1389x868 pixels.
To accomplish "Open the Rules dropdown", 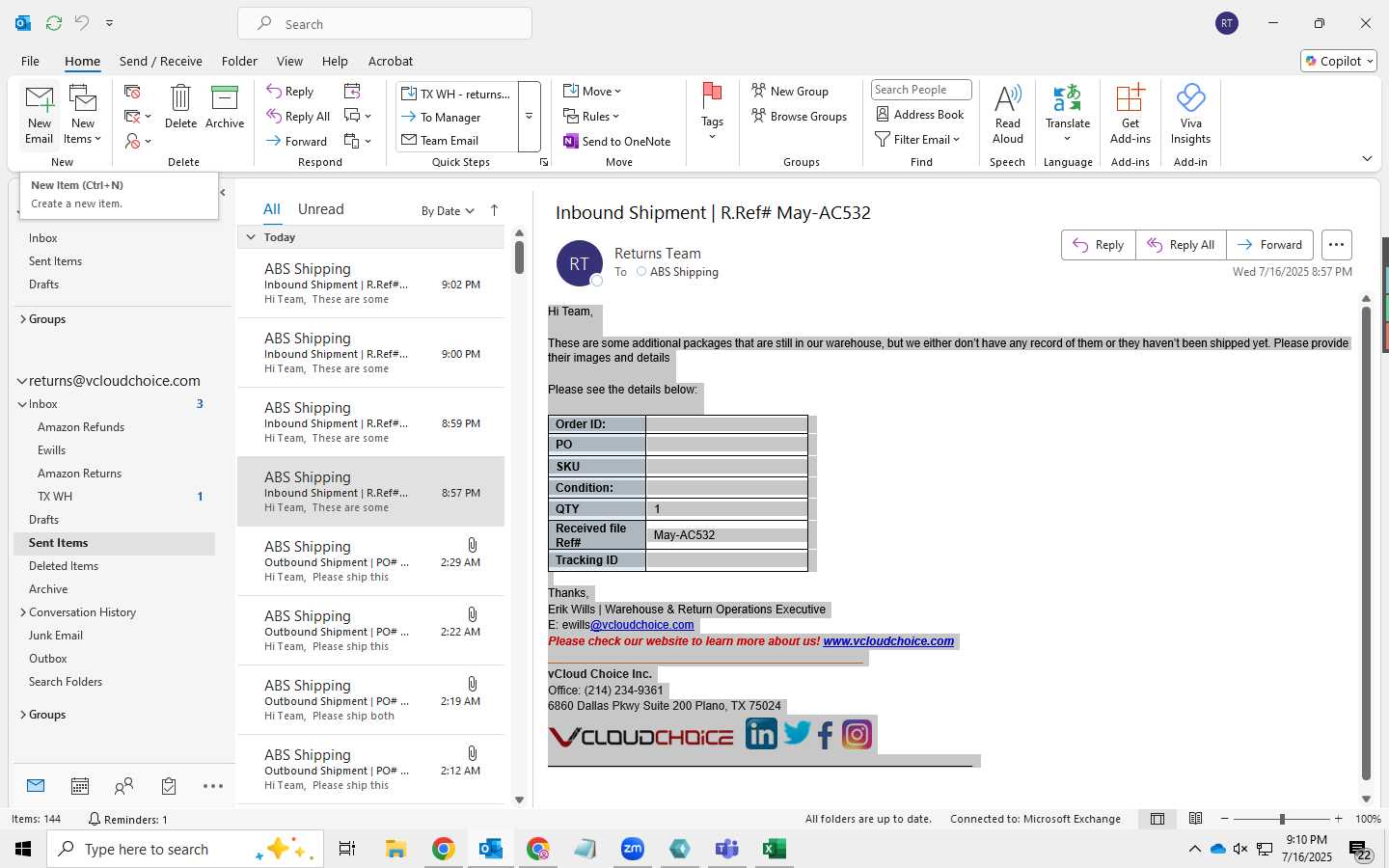I will (591, 116).
